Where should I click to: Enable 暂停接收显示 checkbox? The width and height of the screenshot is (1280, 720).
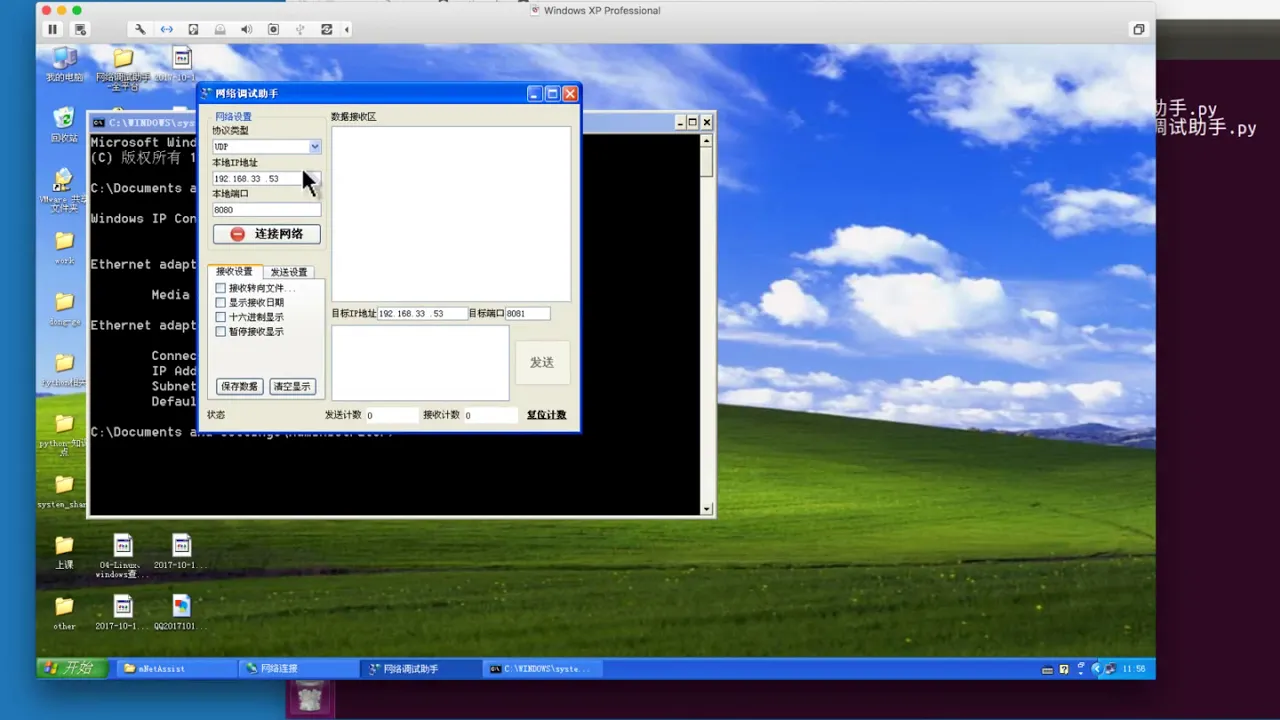pyautogui.click(x=221, y=331)
